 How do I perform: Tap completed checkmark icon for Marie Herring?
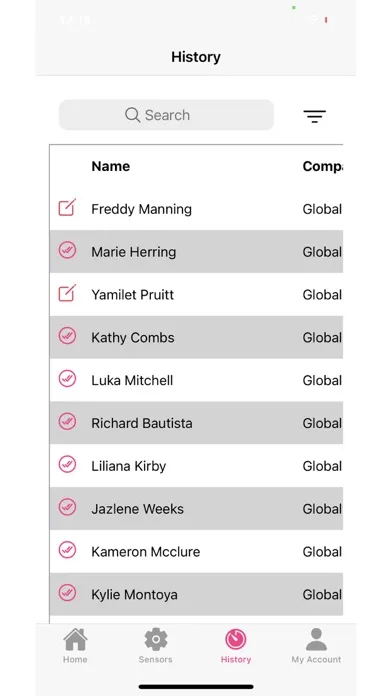[67, 250]
